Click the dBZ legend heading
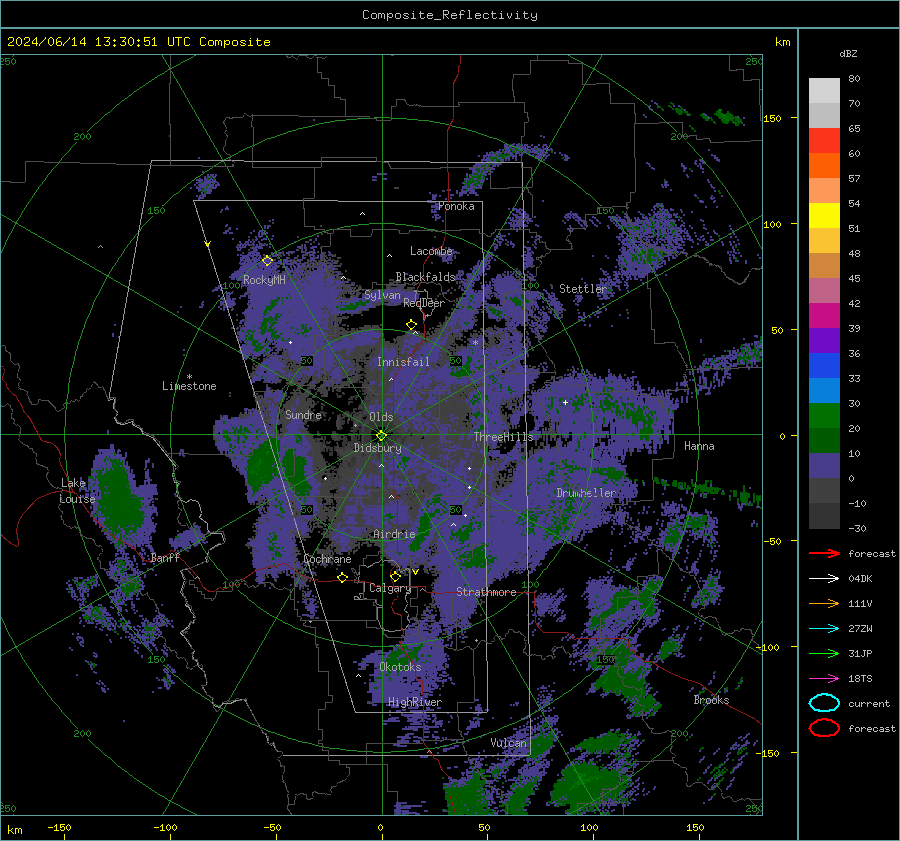 (848, 53)
